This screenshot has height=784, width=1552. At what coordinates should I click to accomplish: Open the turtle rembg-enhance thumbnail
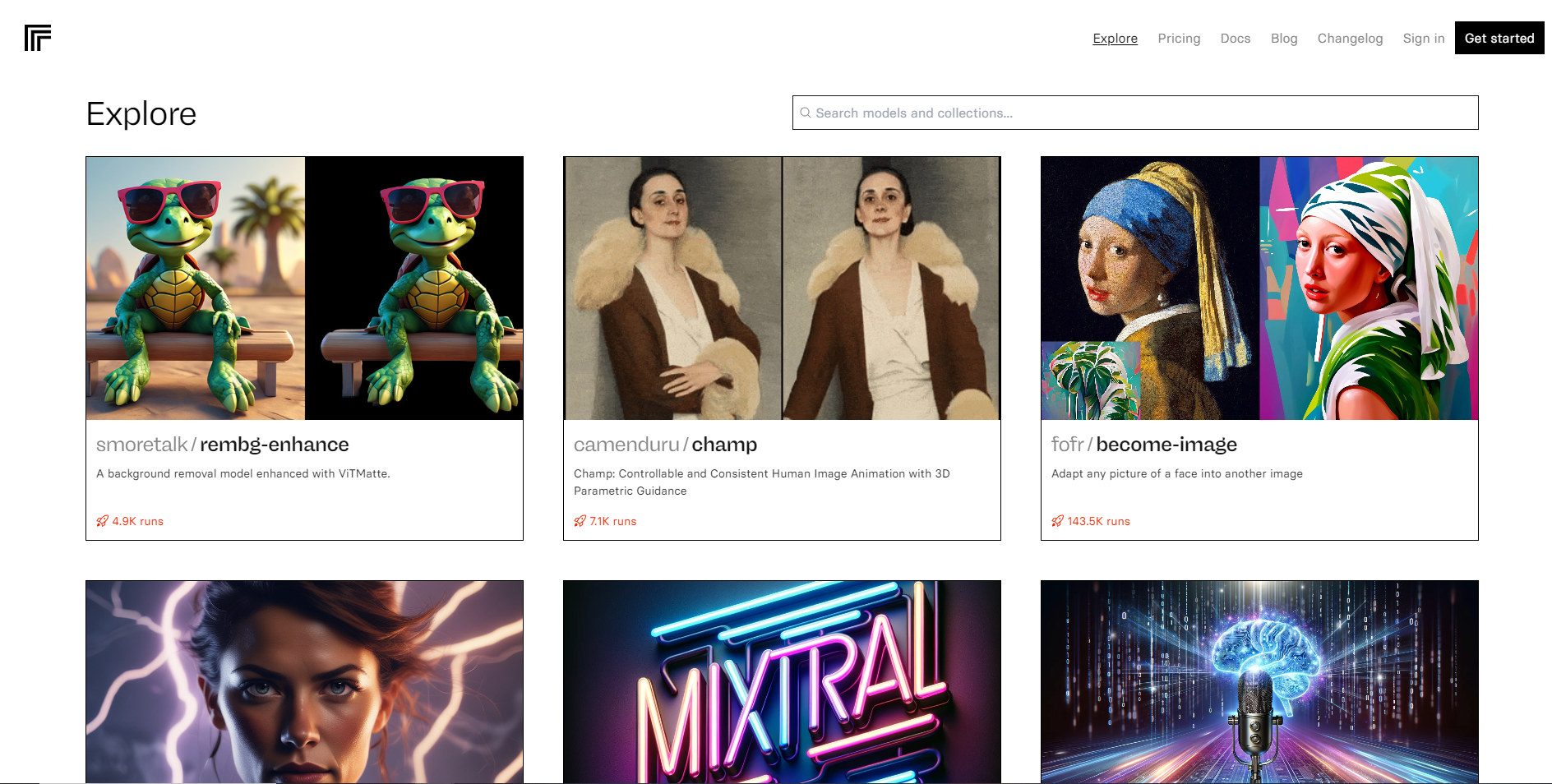click(304, 288)
